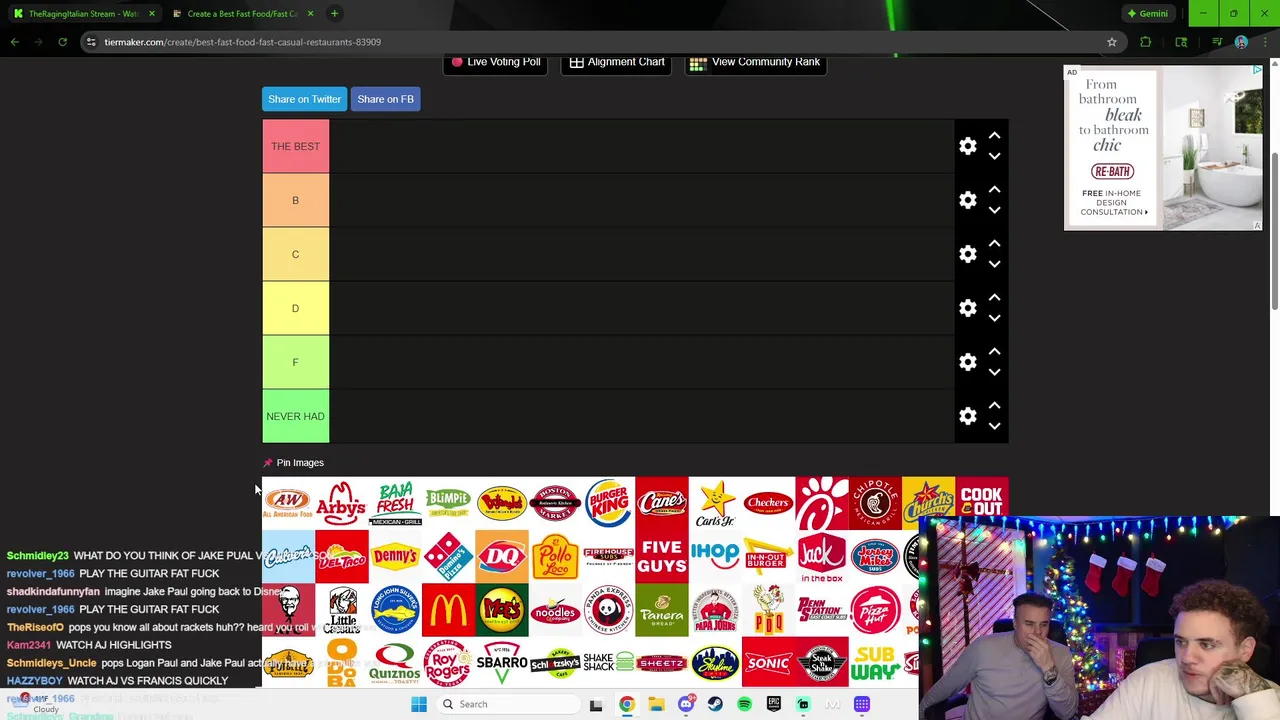1280x720 pixels.
Task: Select the Sbarro logo
Action: 501,663
